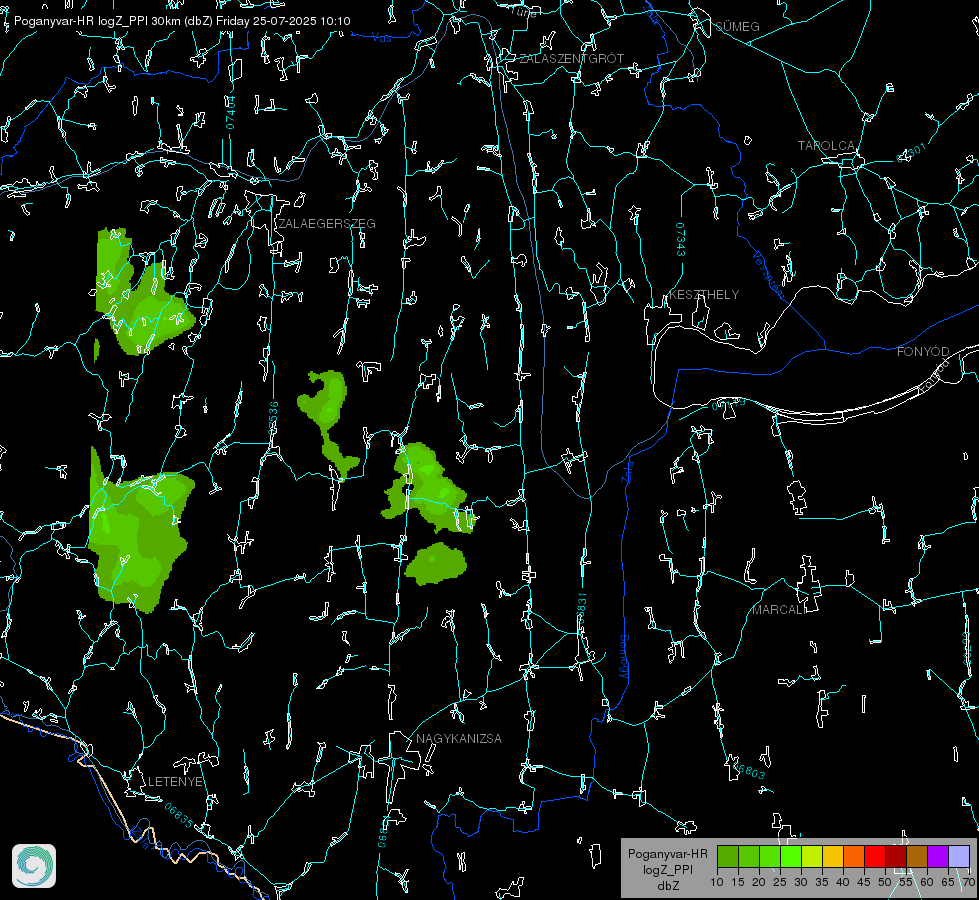The width and height of the screenshot is (979, 900).
Task: Click the SÜMEG town label
Action: (x=737, y=26)
